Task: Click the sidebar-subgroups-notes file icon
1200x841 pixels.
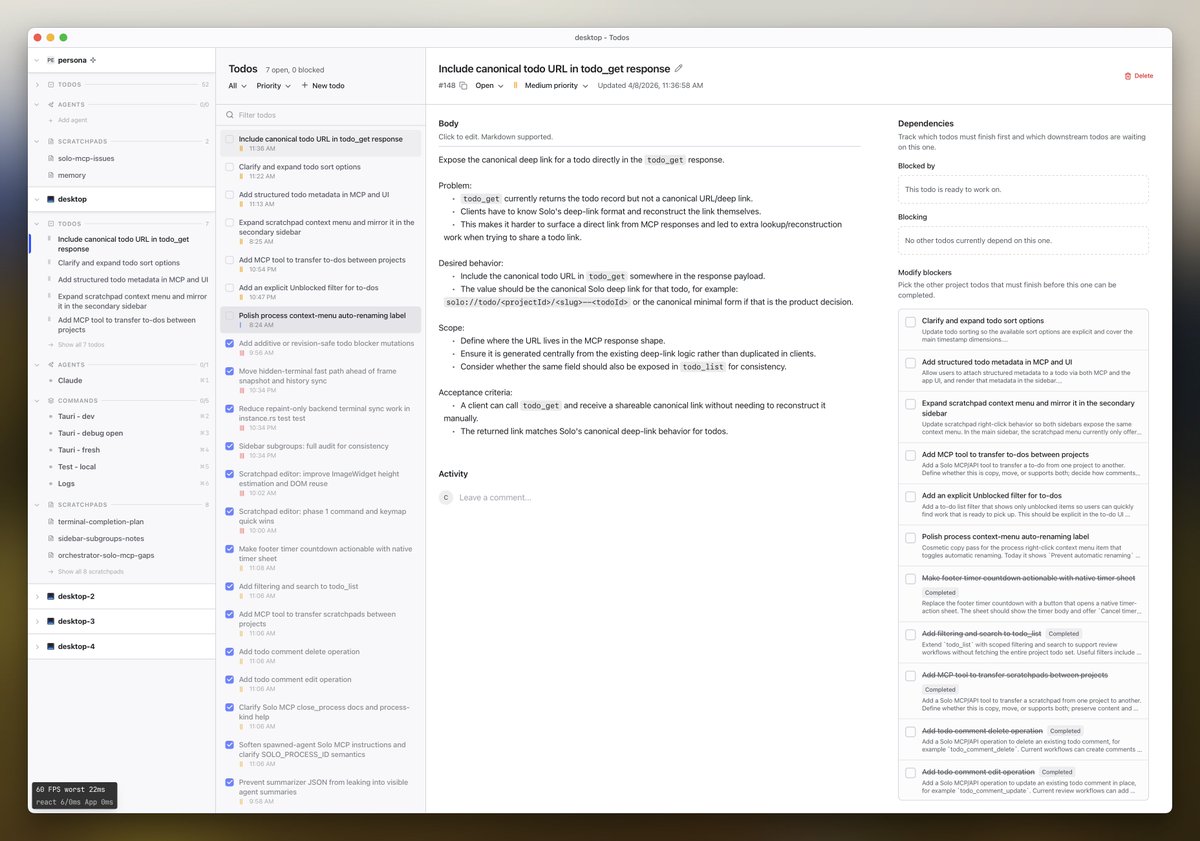Action: tap(50, 538)
